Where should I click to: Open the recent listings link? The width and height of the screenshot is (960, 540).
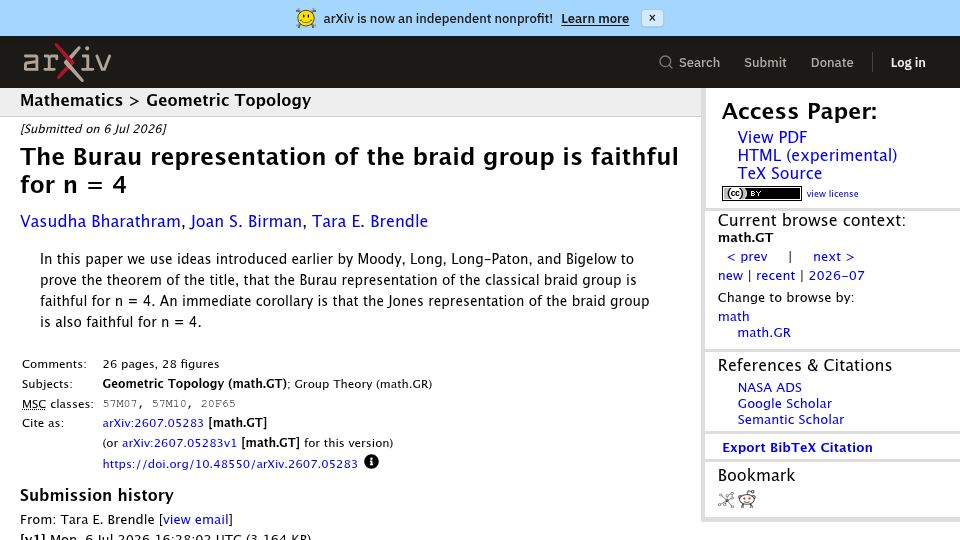(x=775, y=276)
